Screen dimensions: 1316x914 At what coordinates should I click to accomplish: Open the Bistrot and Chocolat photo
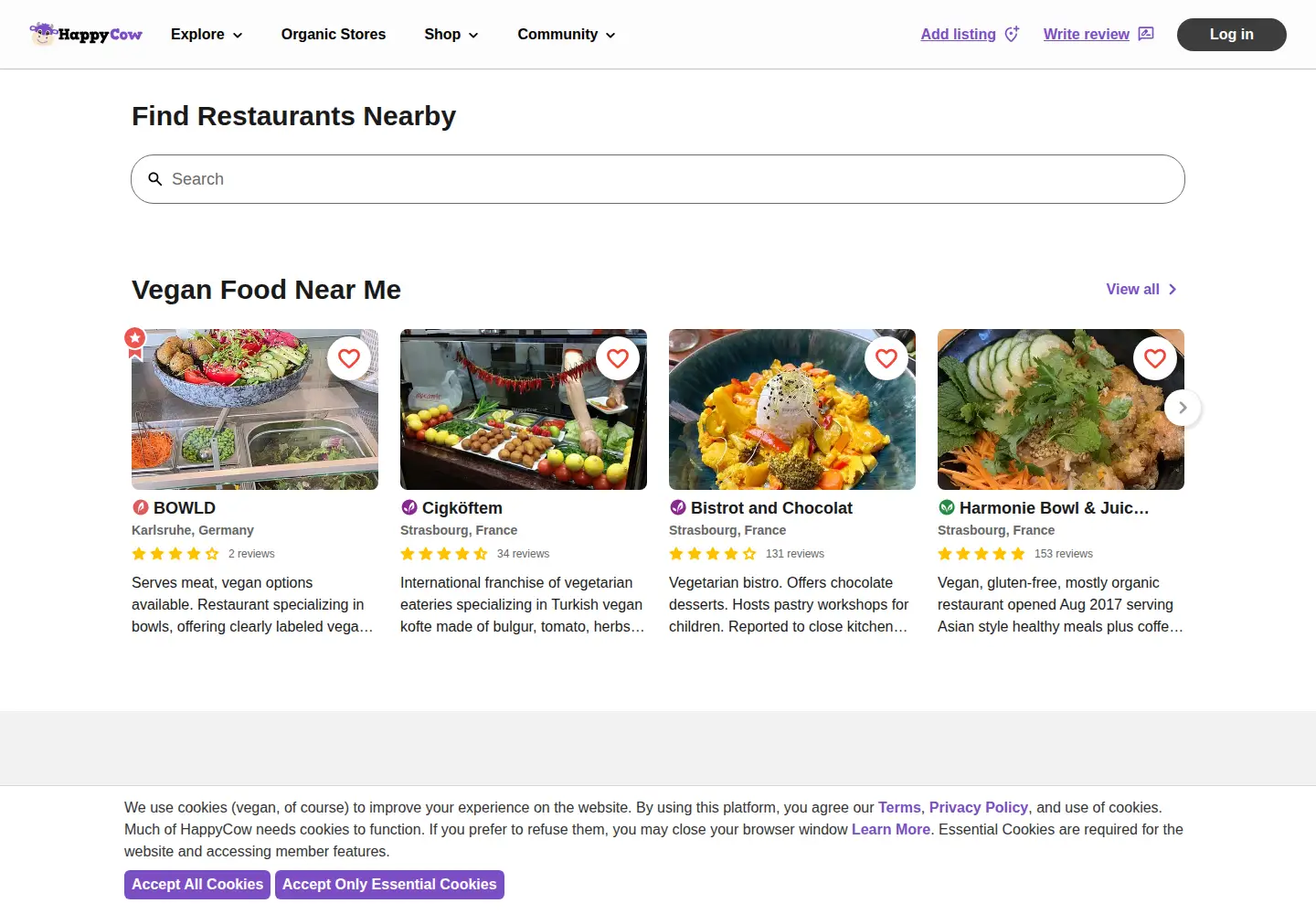pos(792,409)
